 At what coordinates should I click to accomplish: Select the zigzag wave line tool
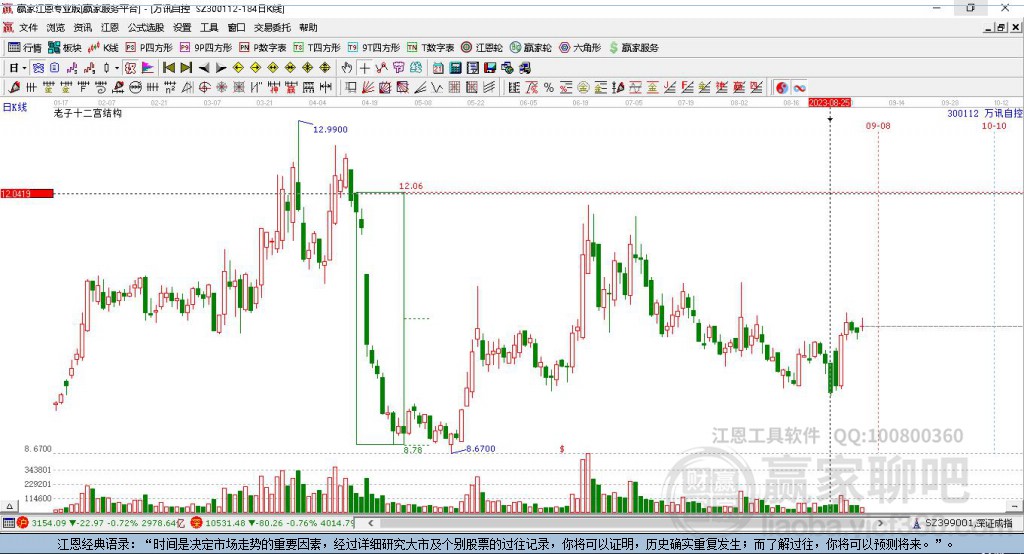[437, 88]
